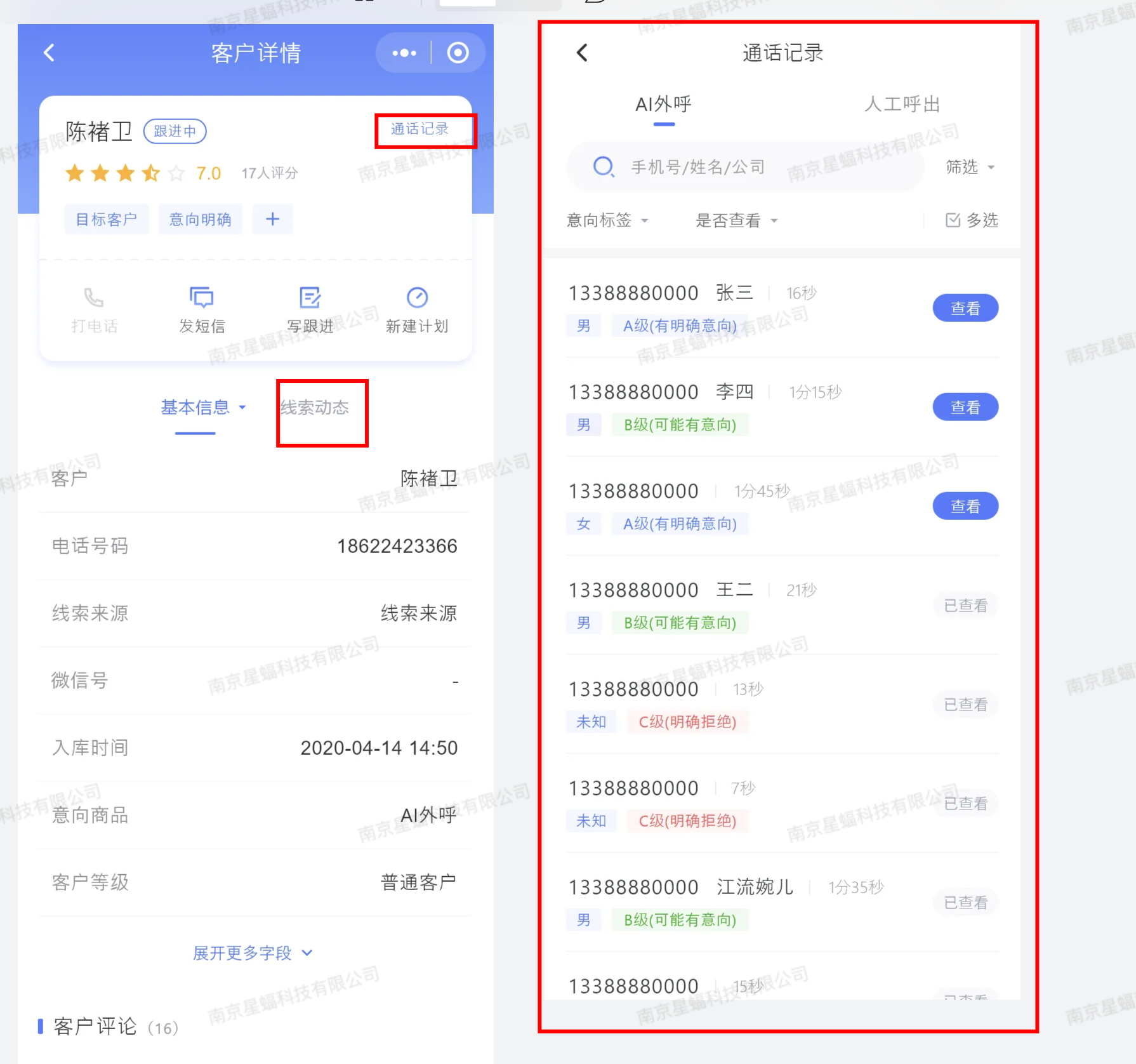Tap the search magnifier icon
1136x1064 pixels.
(x=604, y=167)
